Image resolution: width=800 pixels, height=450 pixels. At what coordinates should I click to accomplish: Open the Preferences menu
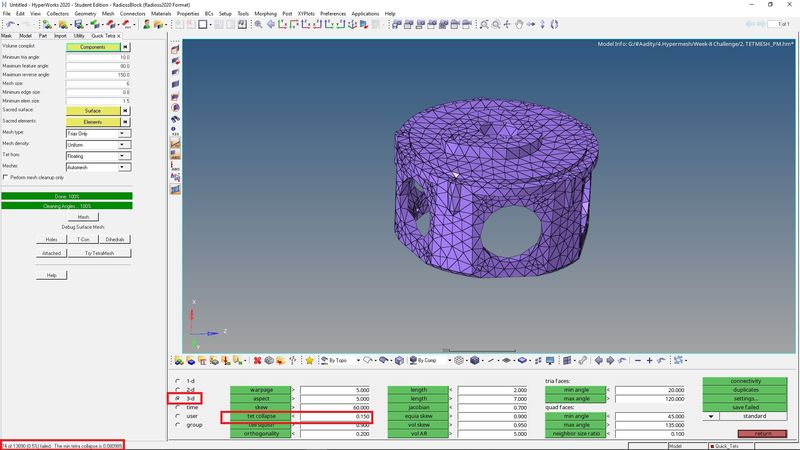click(x=333, y=13)
